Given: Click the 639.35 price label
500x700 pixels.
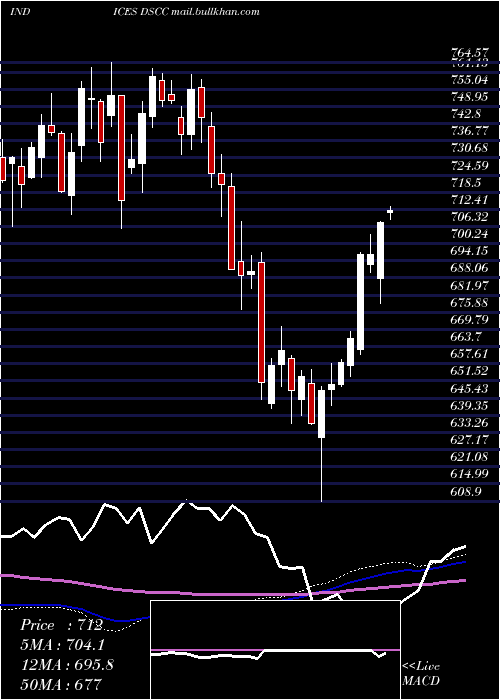Looking at the screenshot, I should (x=470, y=405).
